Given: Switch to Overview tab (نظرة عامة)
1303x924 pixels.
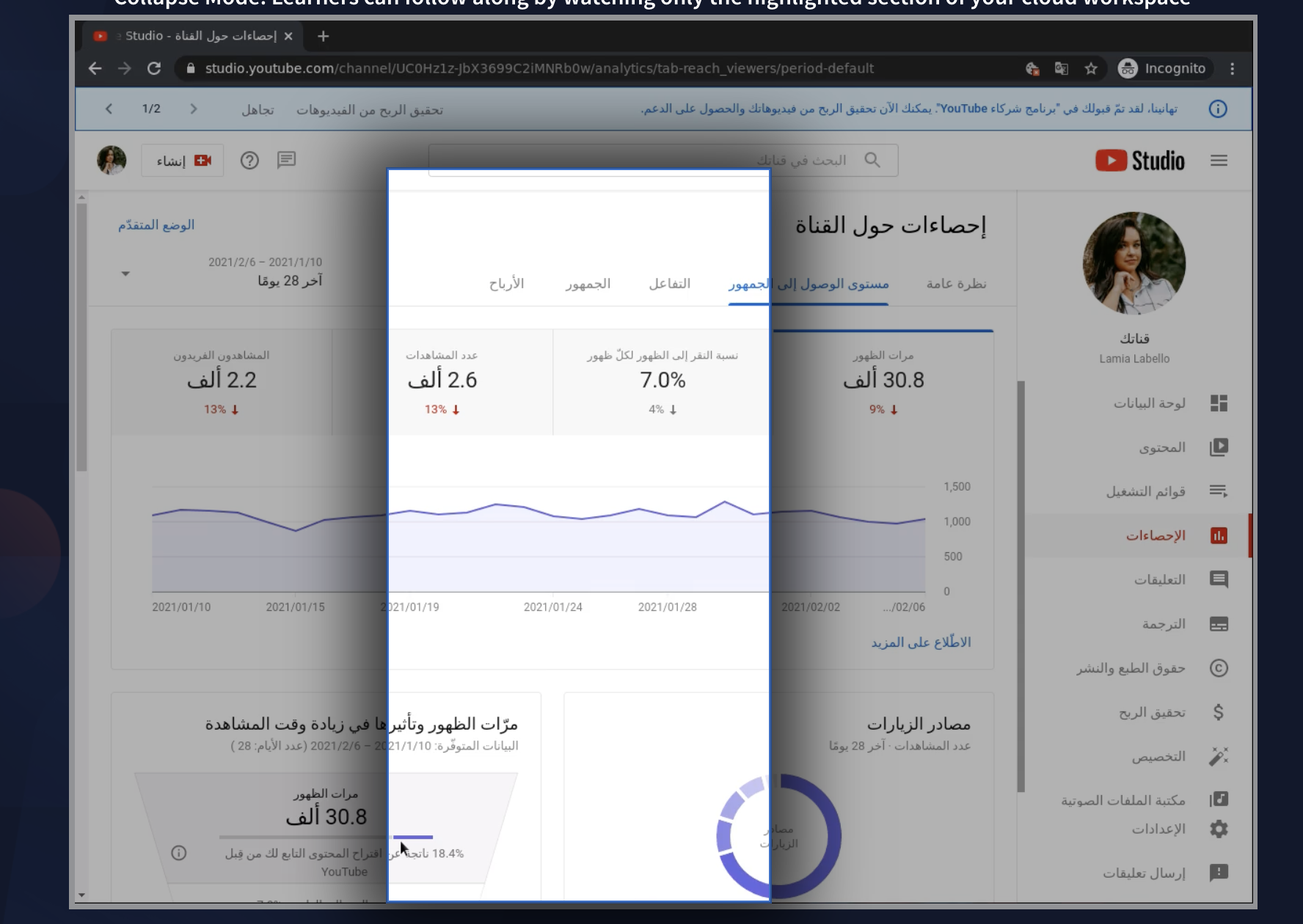Looking at the screenshot, I should (x=956, y=284).
